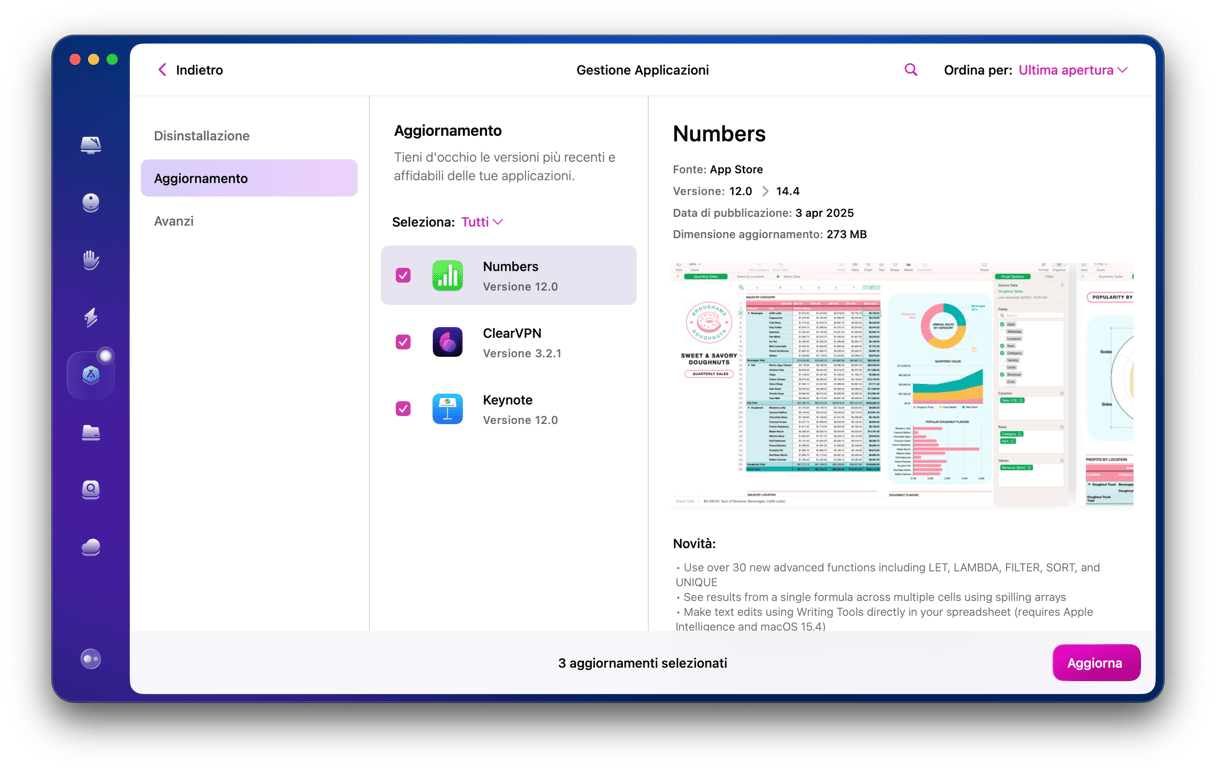1216x771 pixels.
Task: Switch to the Disinstallazione tab
Action: (x=202, y=136)
